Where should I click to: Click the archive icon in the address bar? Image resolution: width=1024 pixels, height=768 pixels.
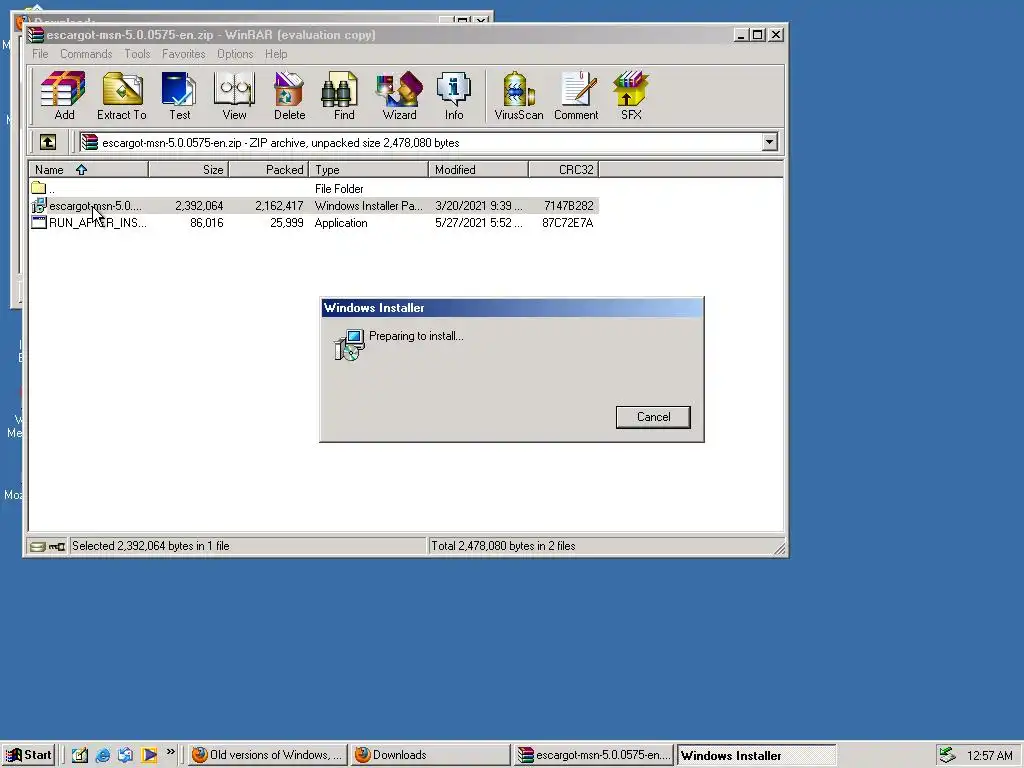tap(89, 142)
